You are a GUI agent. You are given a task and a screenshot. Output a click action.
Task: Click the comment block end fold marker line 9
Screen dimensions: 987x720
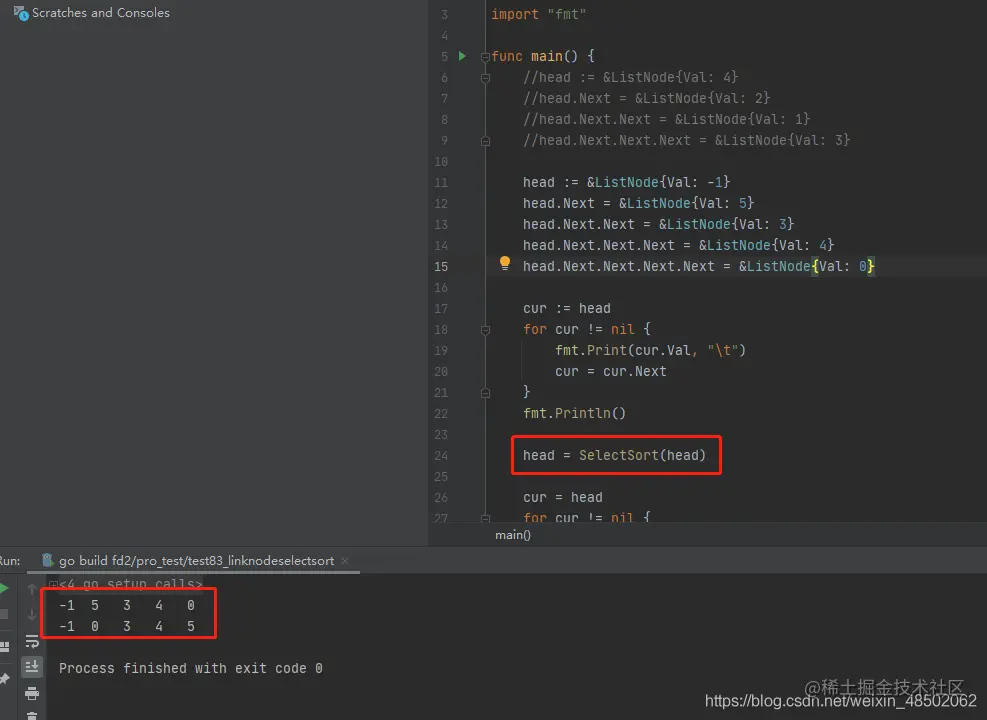tap(485, 141)
